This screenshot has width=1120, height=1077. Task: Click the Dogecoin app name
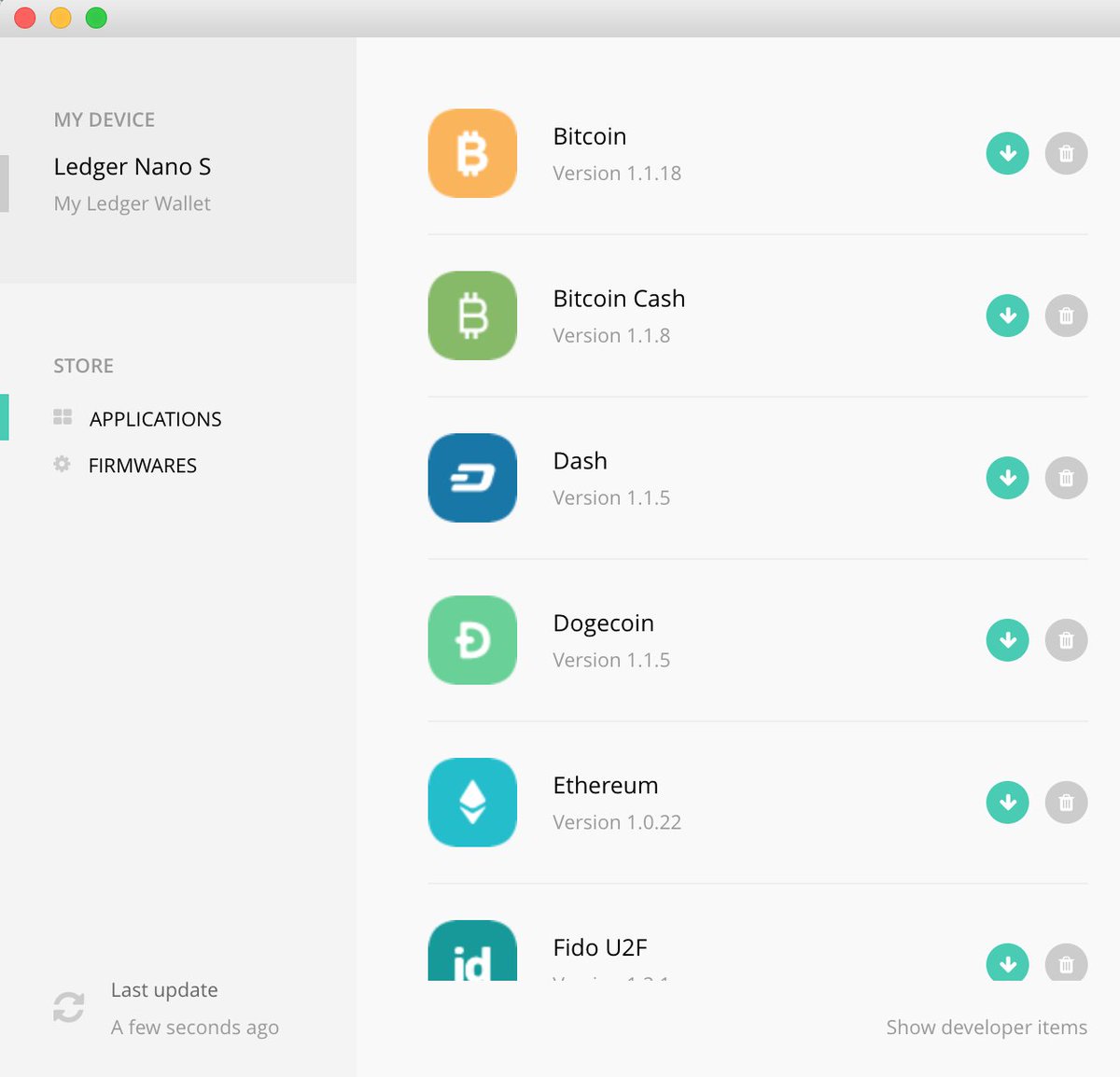[603, 623]
